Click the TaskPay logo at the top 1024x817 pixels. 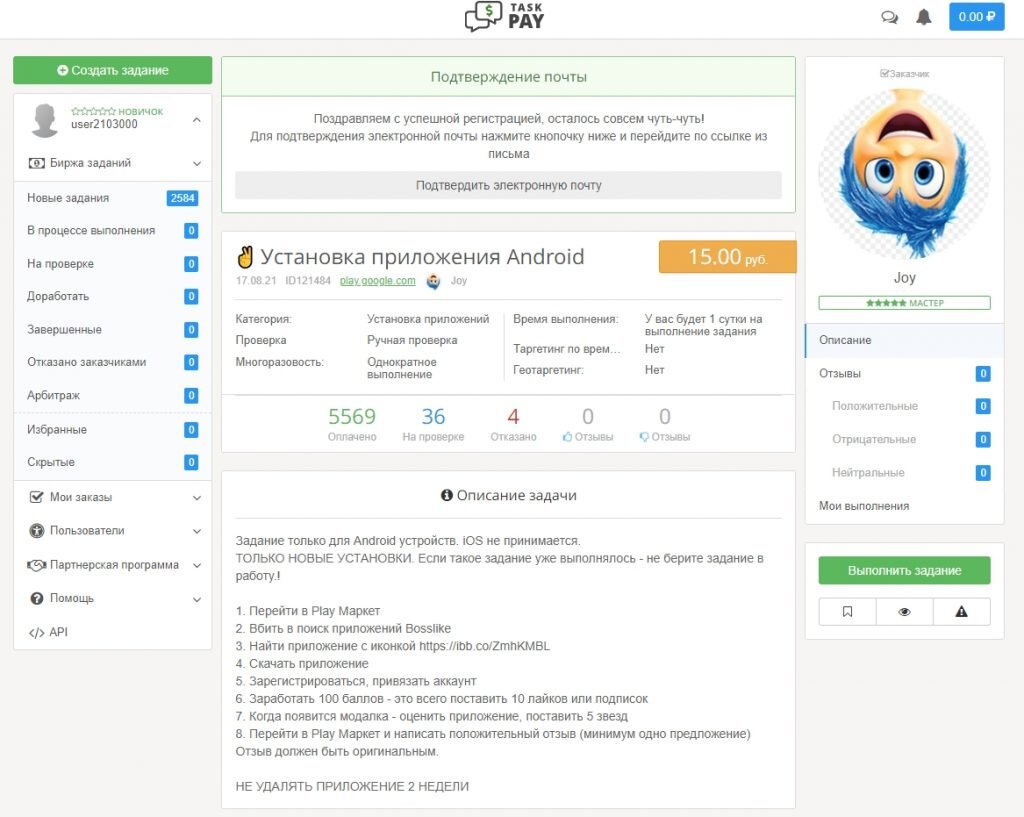click(503, 17)
